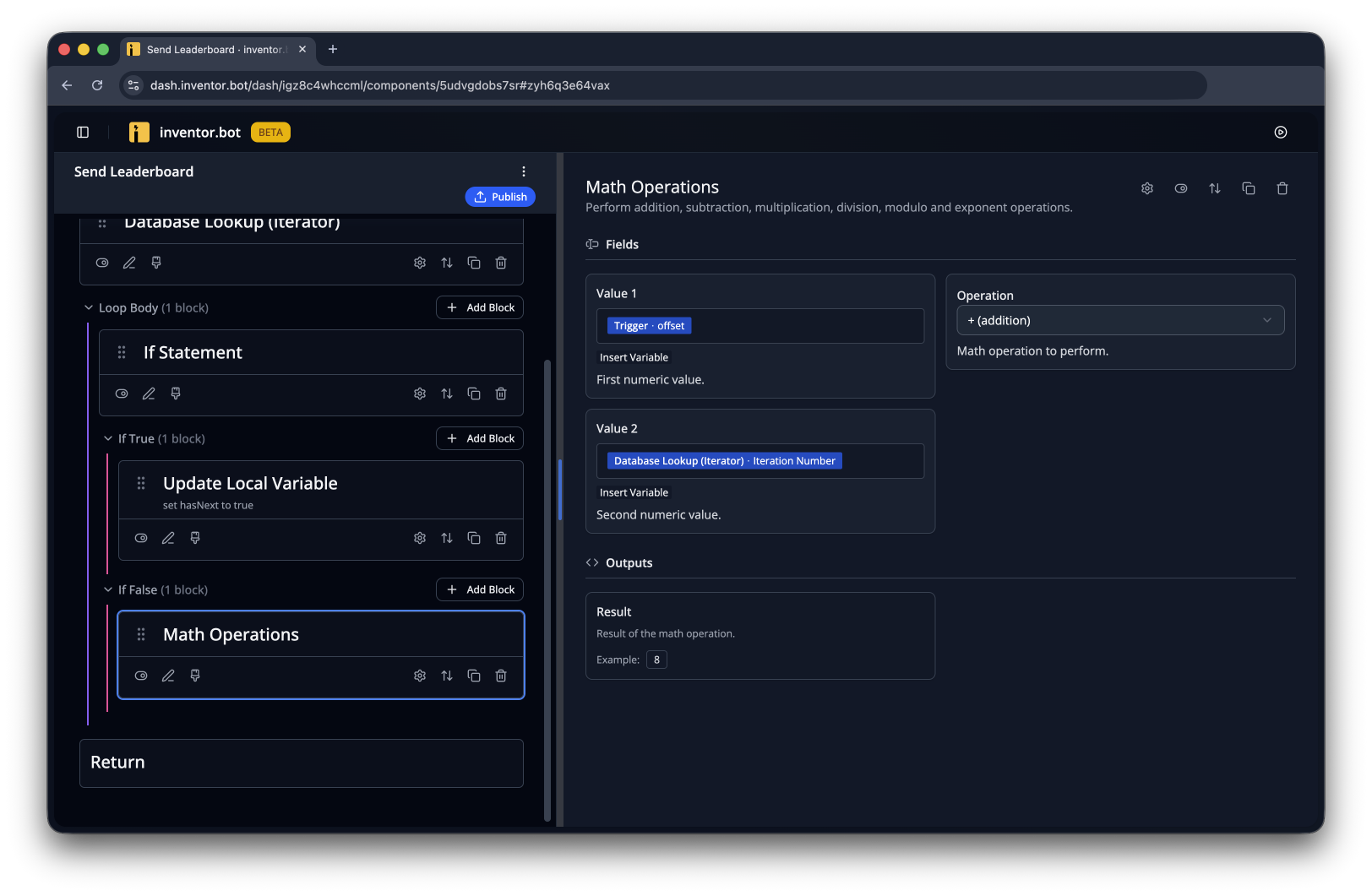Toggle the eye icon on Update Local Variable
This screenshot has height=896, width=1372.
(141, 538)
